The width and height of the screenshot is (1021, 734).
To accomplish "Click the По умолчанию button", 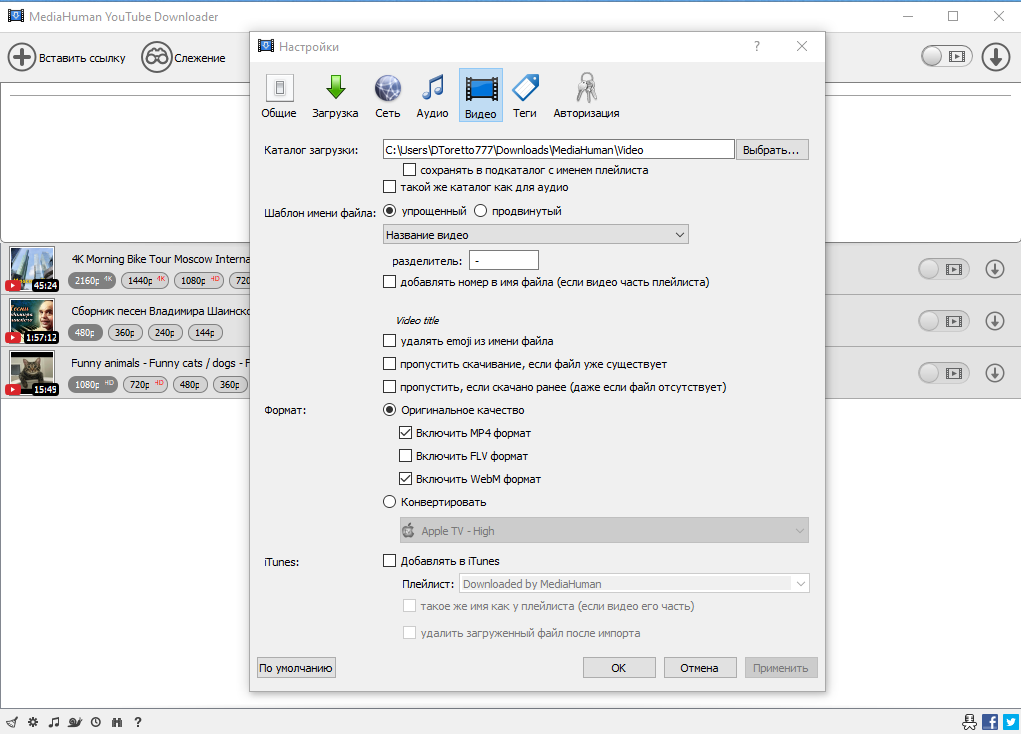I will (x=296, y=668).
